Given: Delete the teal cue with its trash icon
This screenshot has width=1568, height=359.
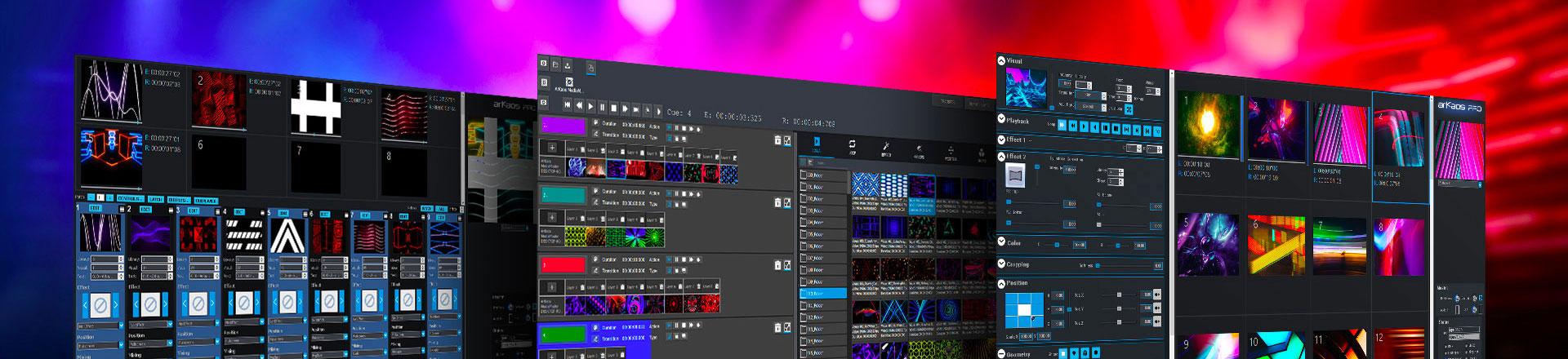Looking at the screenshot, I should pos(777,202).
